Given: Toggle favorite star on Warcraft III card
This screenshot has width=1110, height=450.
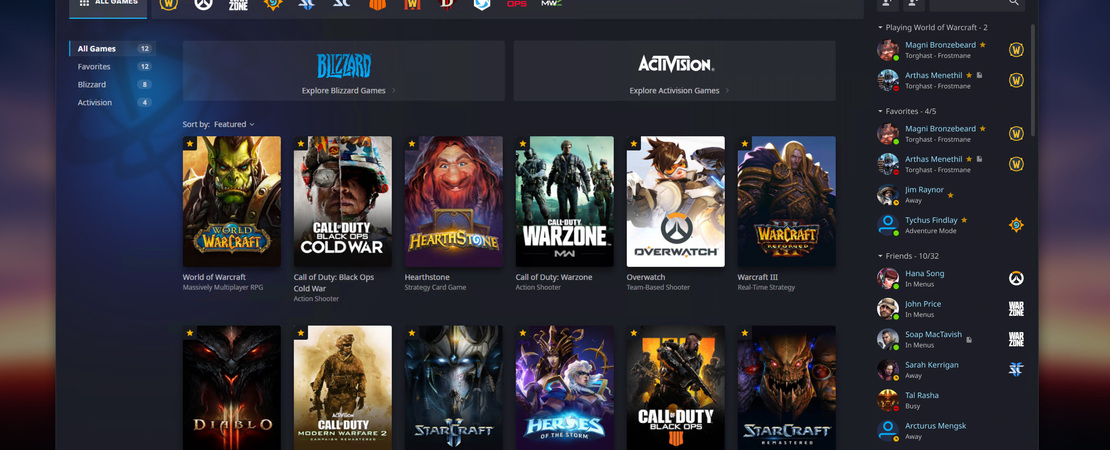Looking at the screenshot, I should [x=745, y=143].
